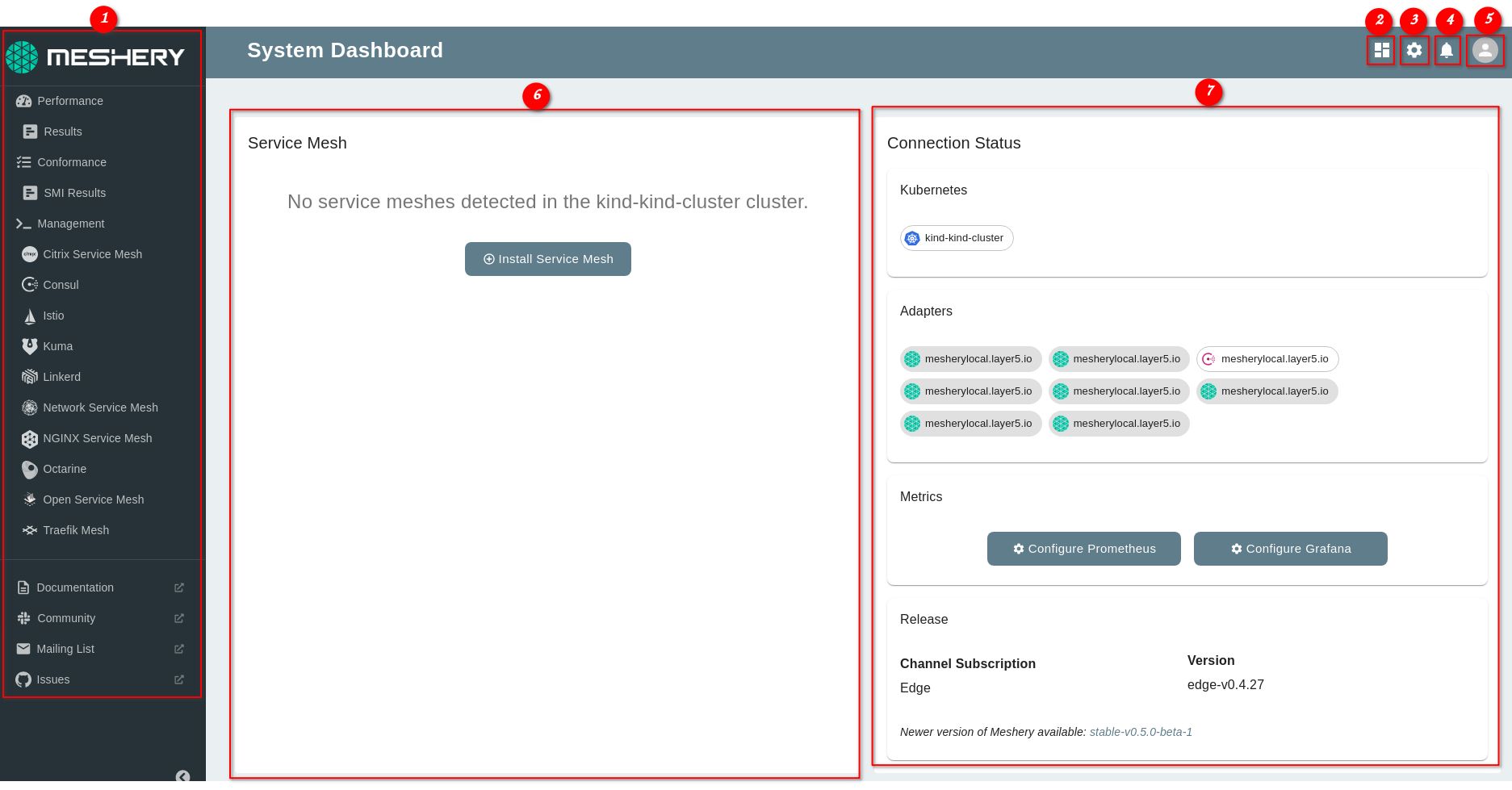
Task: Open settings via the gear icon
Action: coord(1414,50)
